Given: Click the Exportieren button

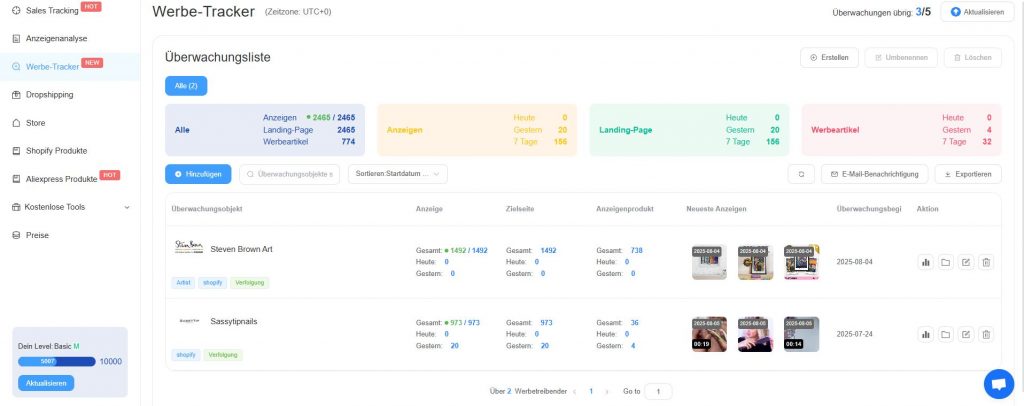Looking at the screenshot, I should (x=968, y=174).
